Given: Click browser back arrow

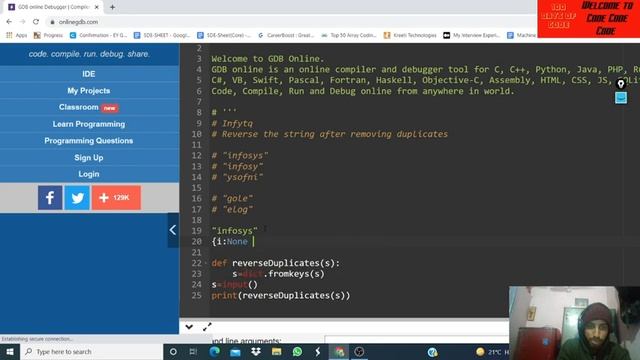Looking at the screenshot, I should pos(9,22).
